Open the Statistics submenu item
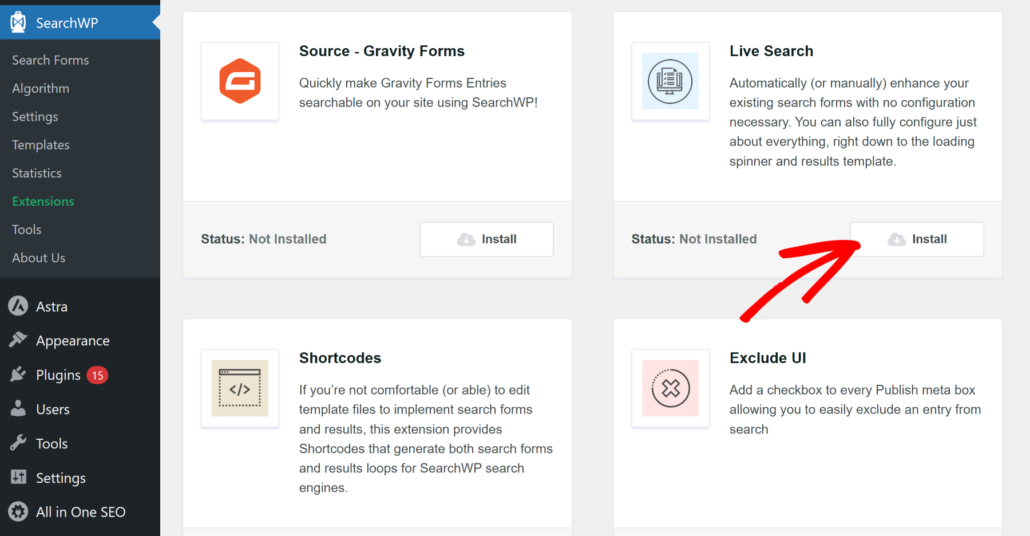The image size is (1030, 536). pos(37,173)
